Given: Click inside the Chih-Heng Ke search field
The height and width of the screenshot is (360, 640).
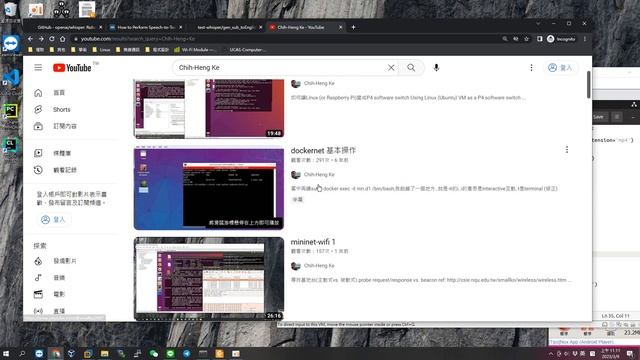Looking at the screenshot, I should 282,67.
